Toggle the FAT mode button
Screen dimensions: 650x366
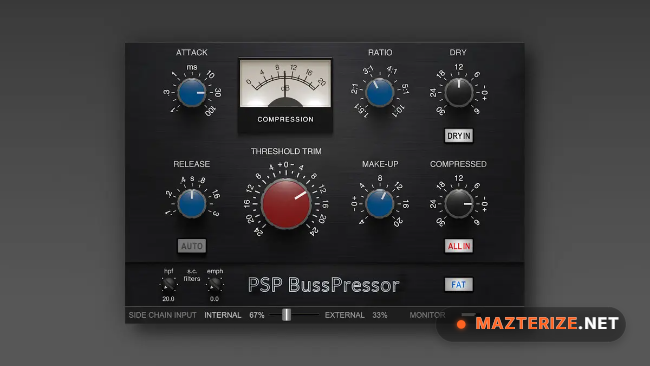click(458, 284)
